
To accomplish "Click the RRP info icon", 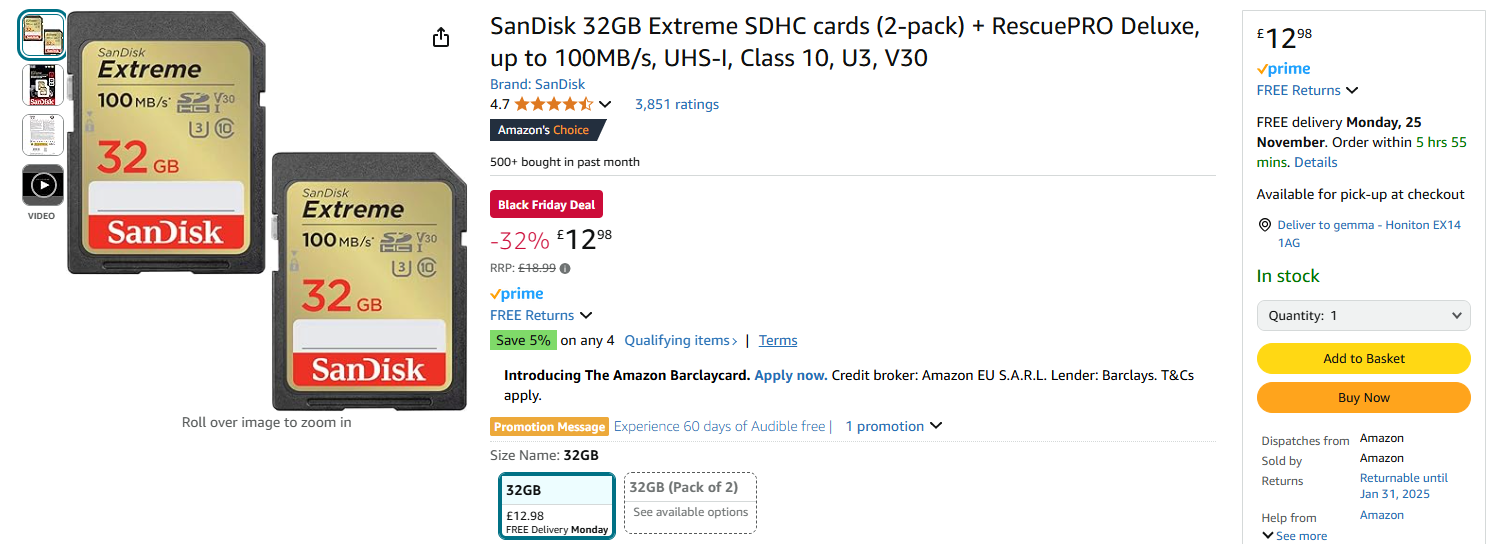I will click(x=565, y=268).
